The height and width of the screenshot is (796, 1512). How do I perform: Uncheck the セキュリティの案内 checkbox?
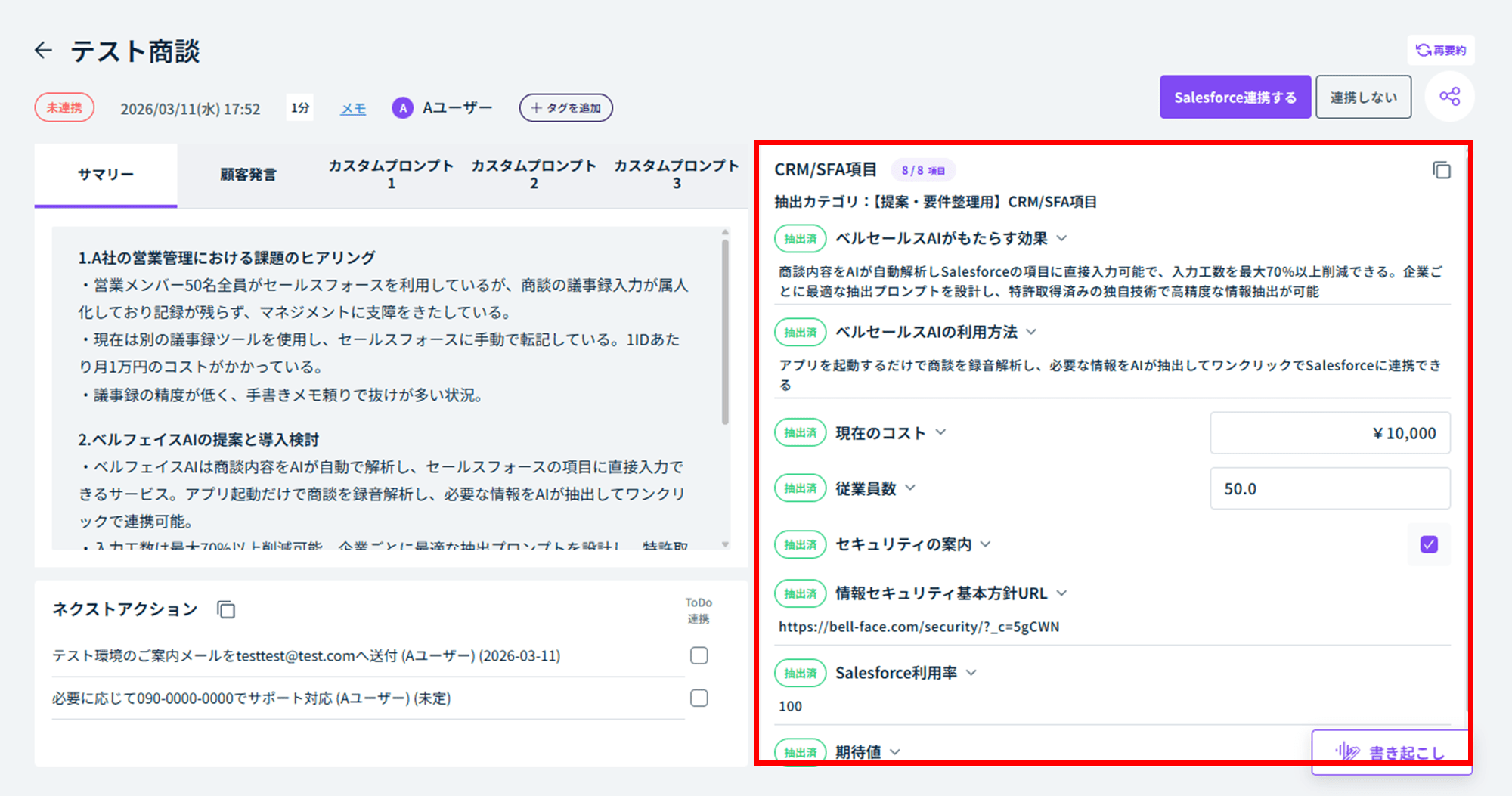click(1429, 544)
